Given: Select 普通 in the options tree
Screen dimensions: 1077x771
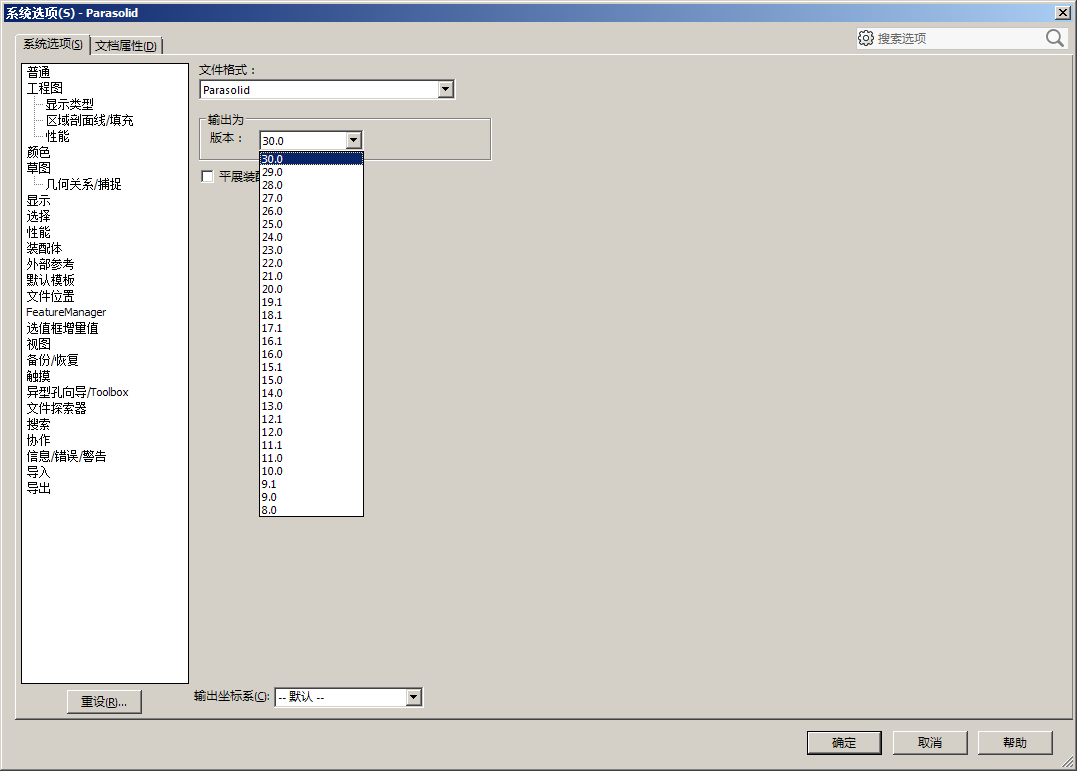Looking at the screenshot, I should point(38,72).
